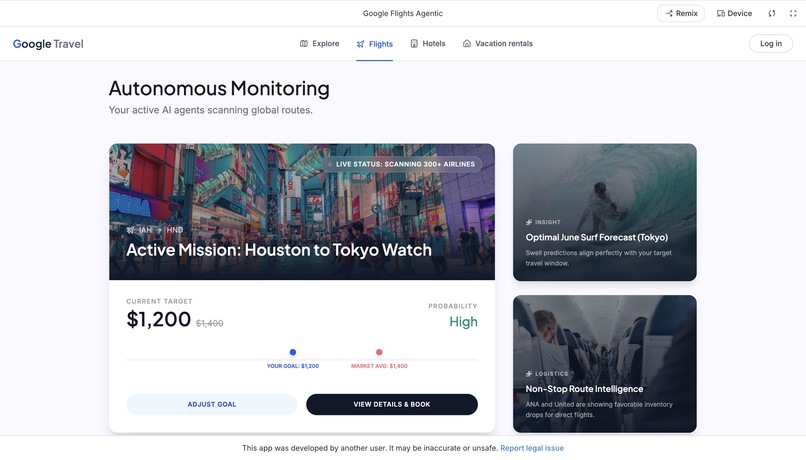The image size is (806, 460).
Task: Open the Device preview selector
Action: 734,13
